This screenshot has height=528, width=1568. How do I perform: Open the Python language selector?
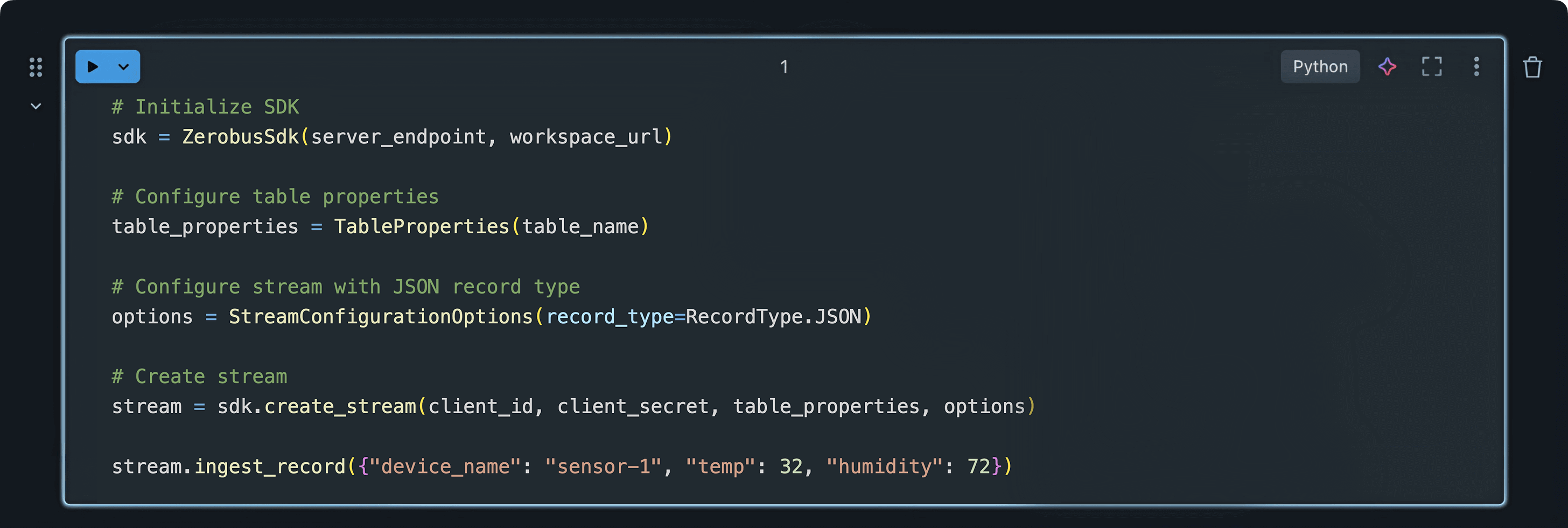(1320, 66)
